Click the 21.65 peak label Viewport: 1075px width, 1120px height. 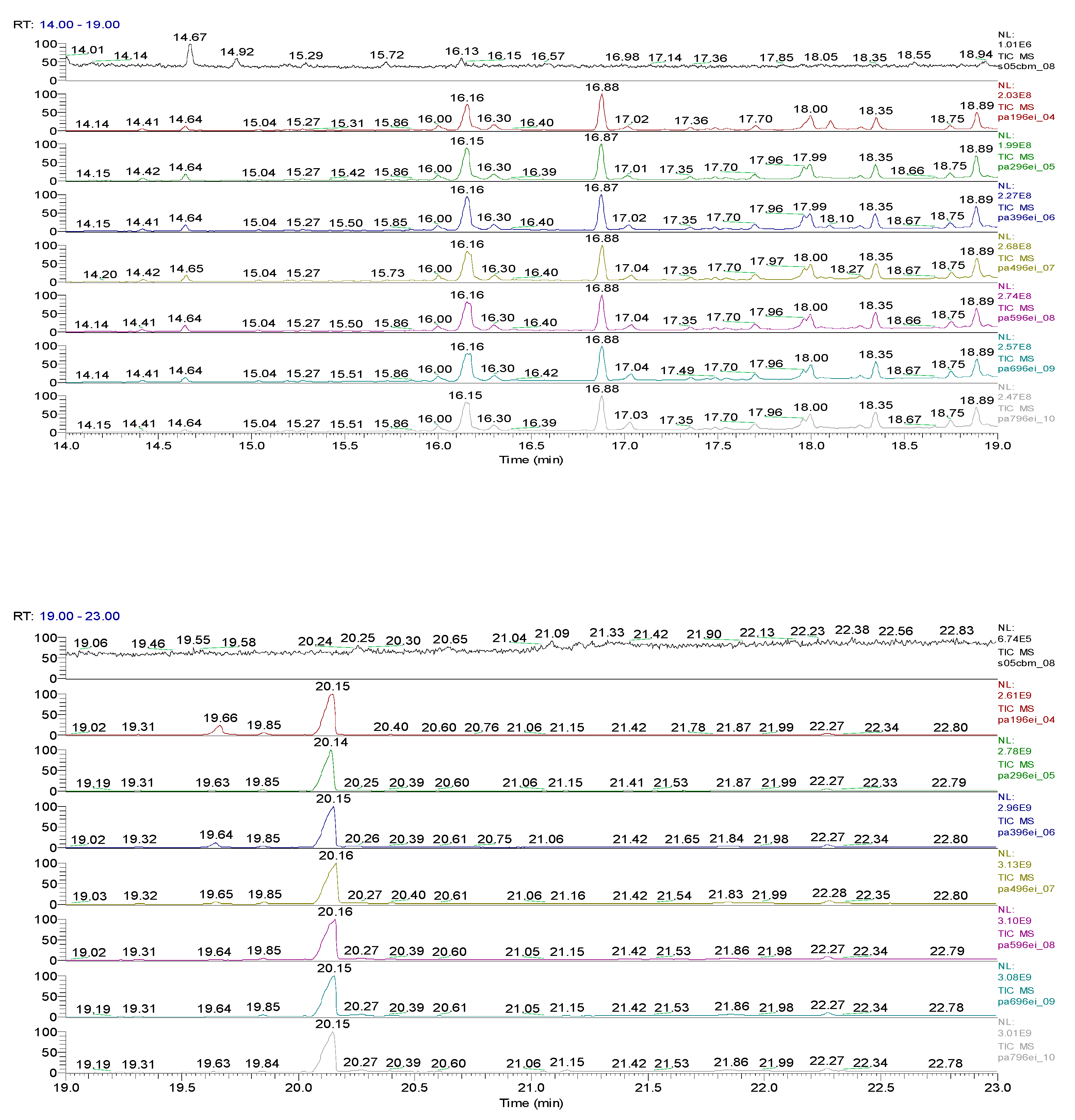tap(682, 839)
